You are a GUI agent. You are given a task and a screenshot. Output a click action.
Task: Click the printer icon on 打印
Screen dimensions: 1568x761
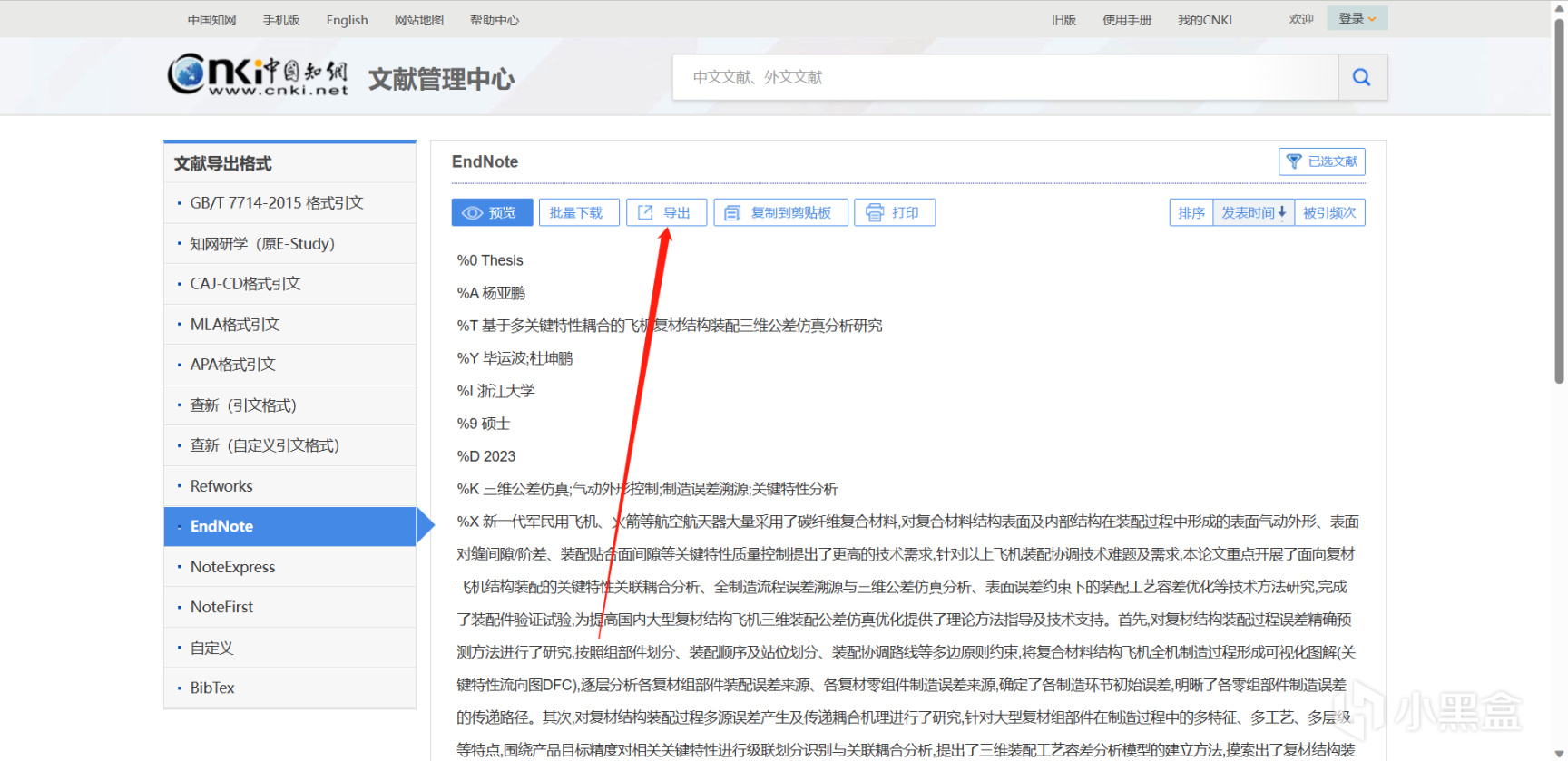875,212
